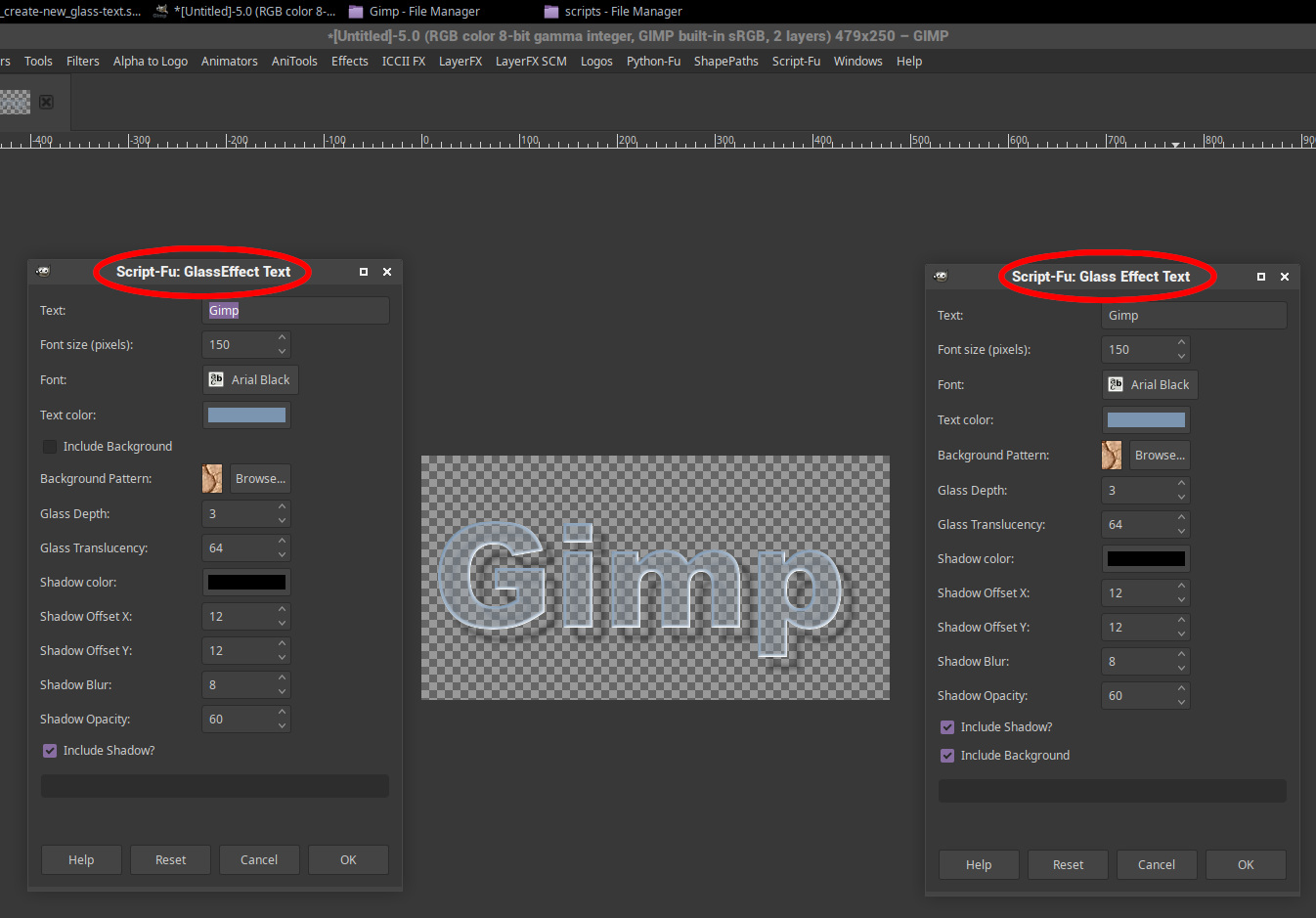Viewport: 1316px width, 918px height.
Task: Decrease Glass Depth in the right dialog
Action: [x=1181, y=498]
